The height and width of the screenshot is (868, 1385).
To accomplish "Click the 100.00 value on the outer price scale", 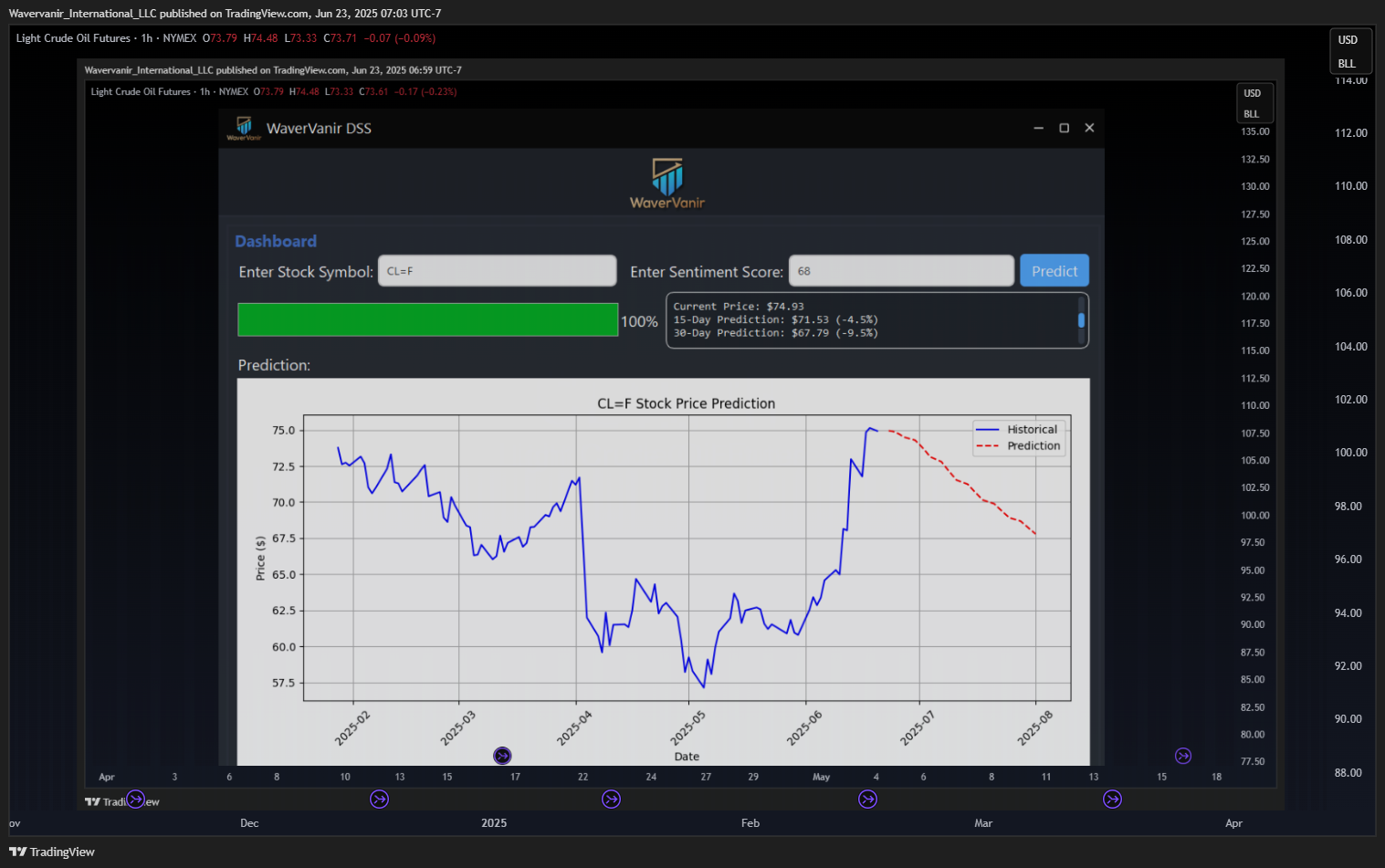I will point(1351,453).
